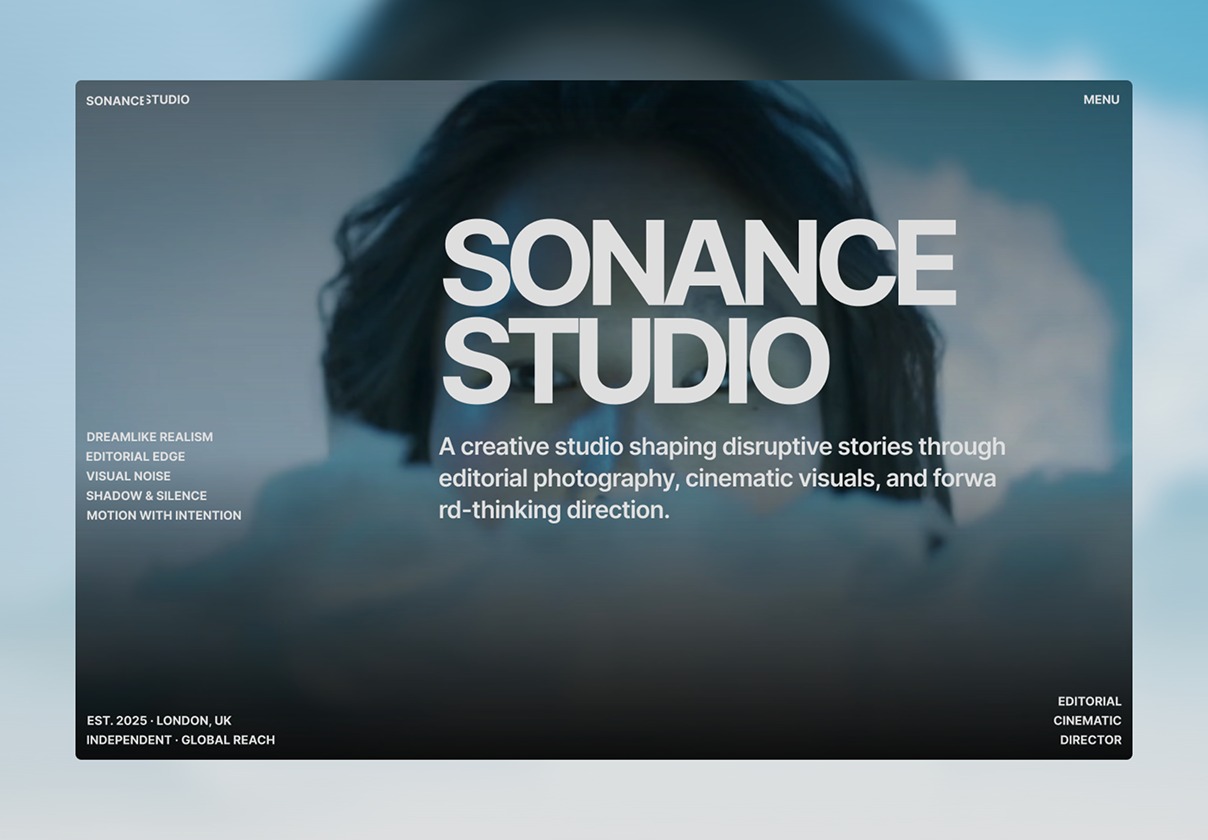The height and width of the screenshot is (840, 1208).
Task: Click EST. 2025 · LONDON, UK in the footer
Action: coord(159,719)
